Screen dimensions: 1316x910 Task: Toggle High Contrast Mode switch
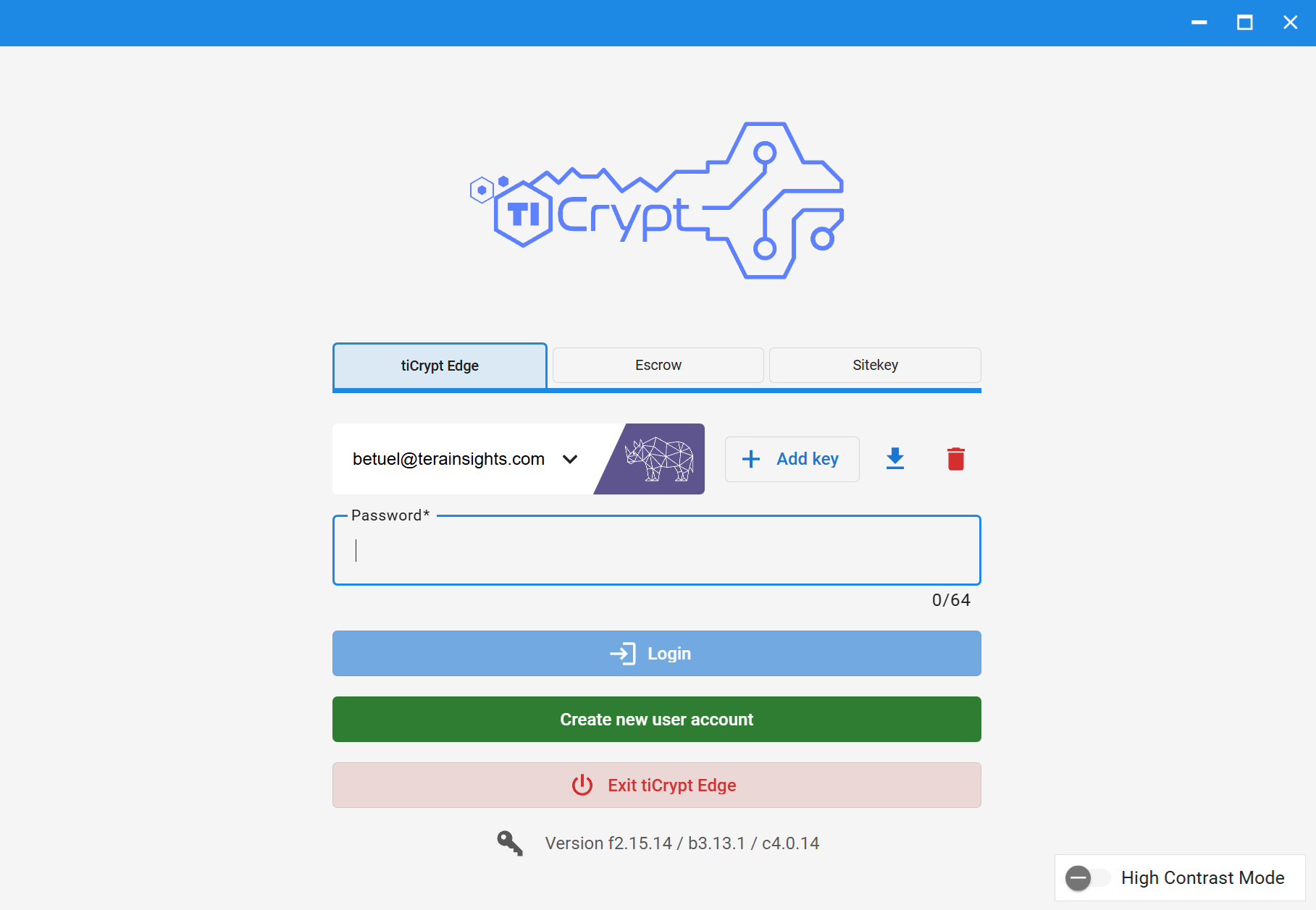pyautogui.click(x=1086, y=878)
